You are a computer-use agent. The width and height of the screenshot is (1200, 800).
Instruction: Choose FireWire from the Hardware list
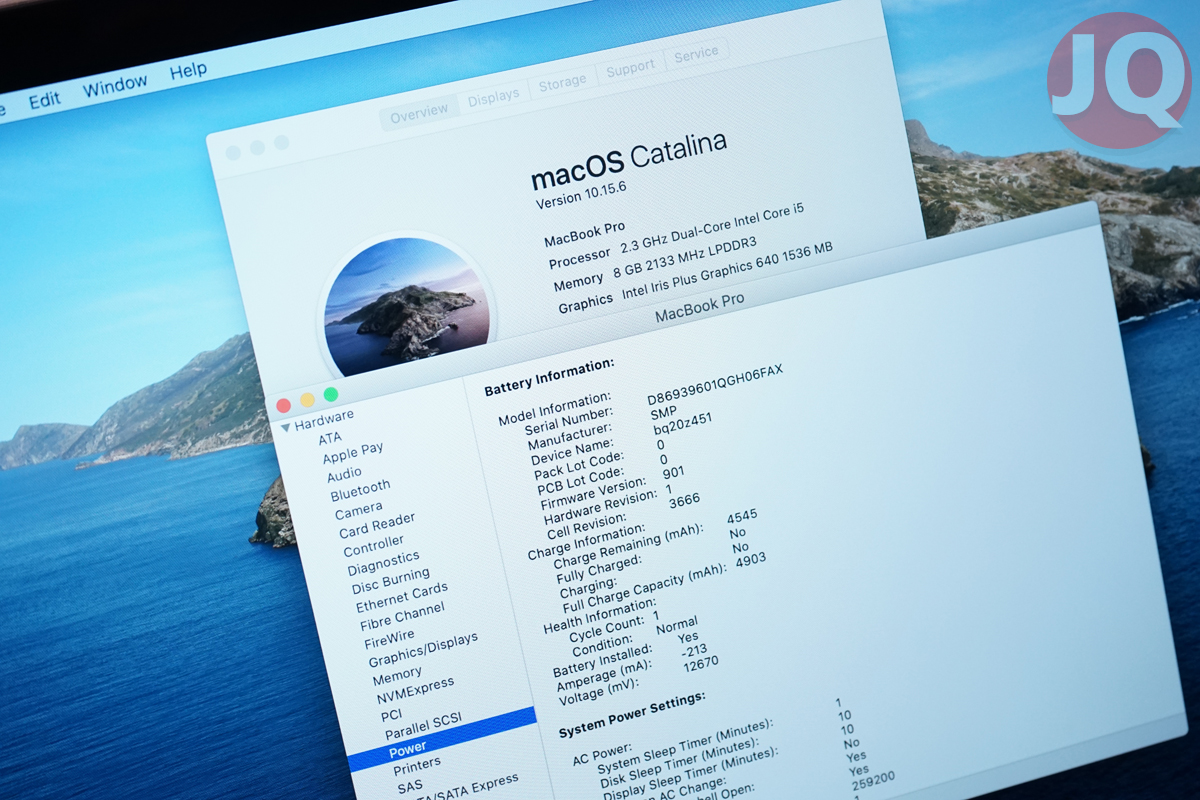click(x=389, y=639)
